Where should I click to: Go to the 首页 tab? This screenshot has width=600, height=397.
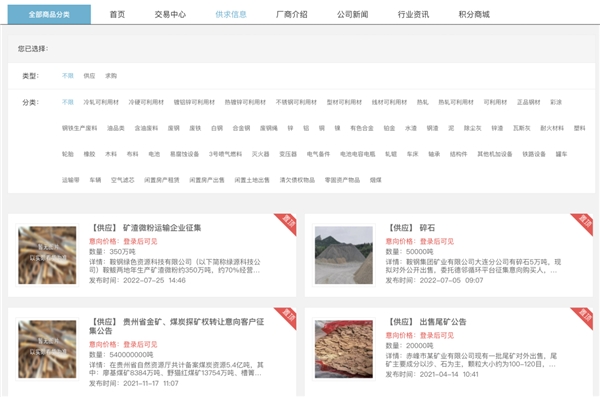point(117,15)
